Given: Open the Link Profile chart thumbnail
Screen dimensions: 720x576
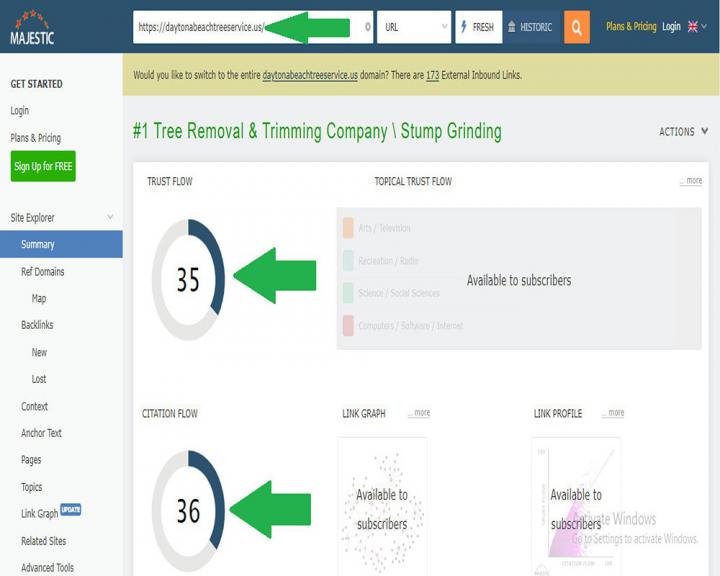Looking at the screenshot, I should click(576, 505).
